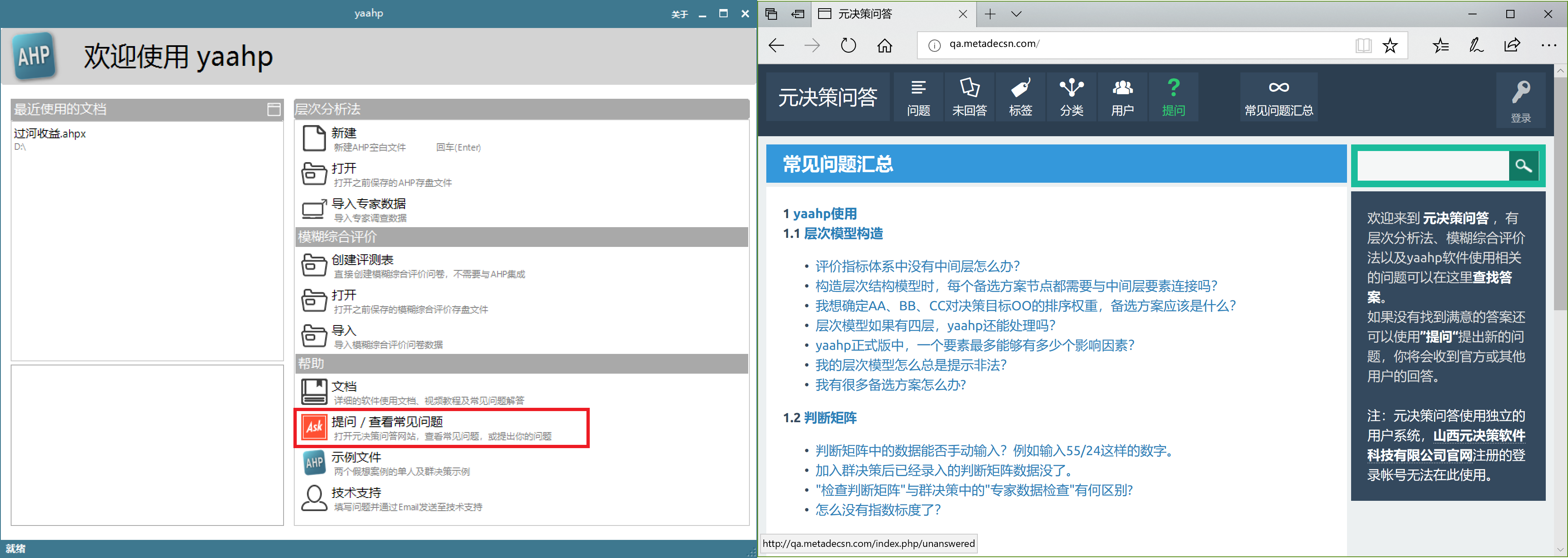Click browser Home button
This screenshot has height=558, width=1568.
tap(884, 45)
